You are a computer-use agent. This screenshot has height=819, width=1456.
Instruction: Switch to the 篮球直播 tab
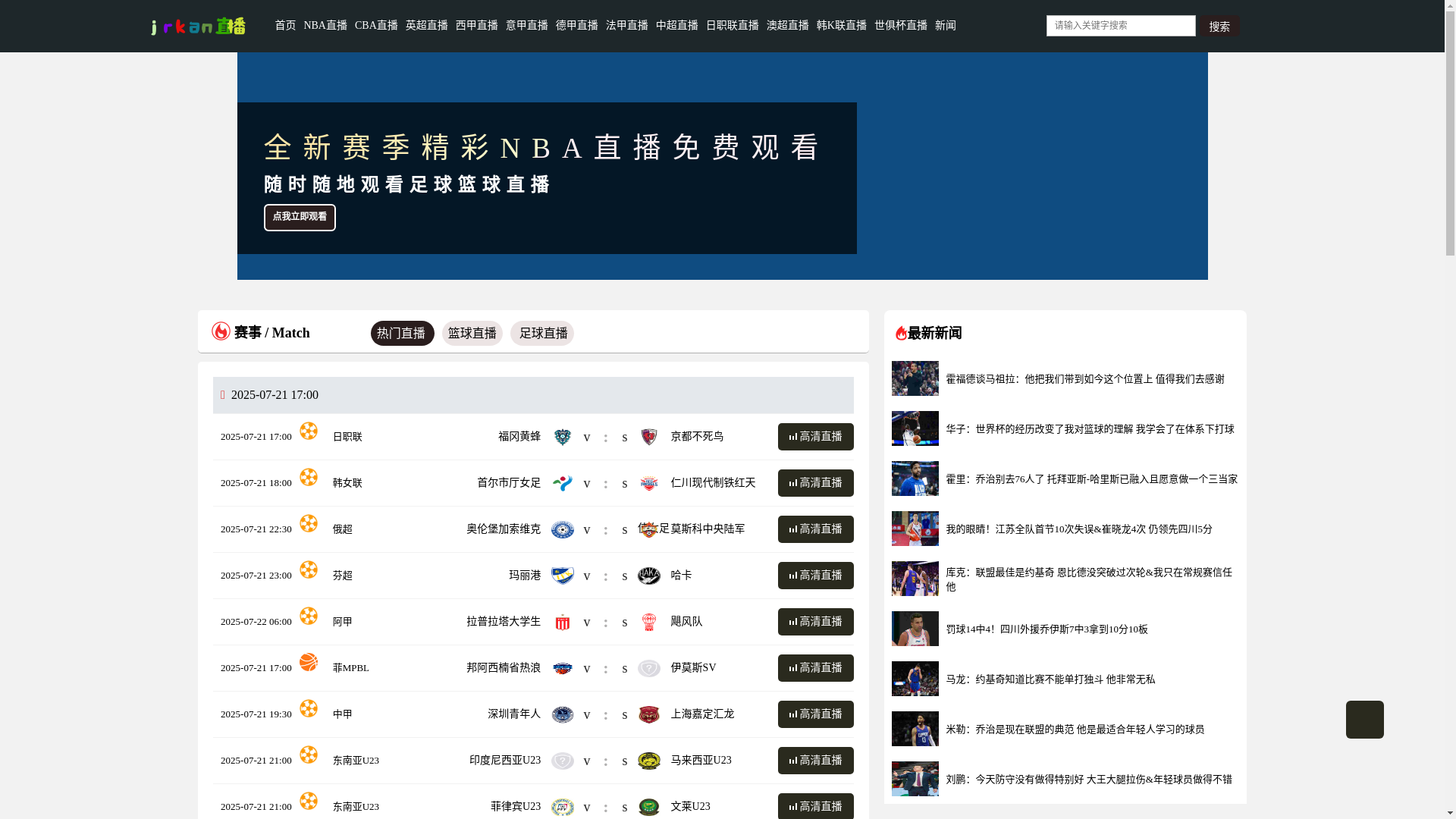click(x=472, y=334)
